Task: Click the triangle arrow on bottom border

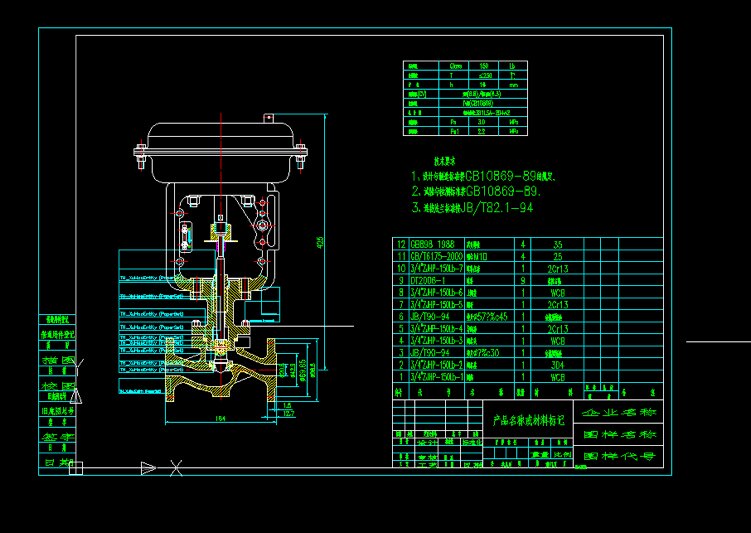Action: point(148,468)
